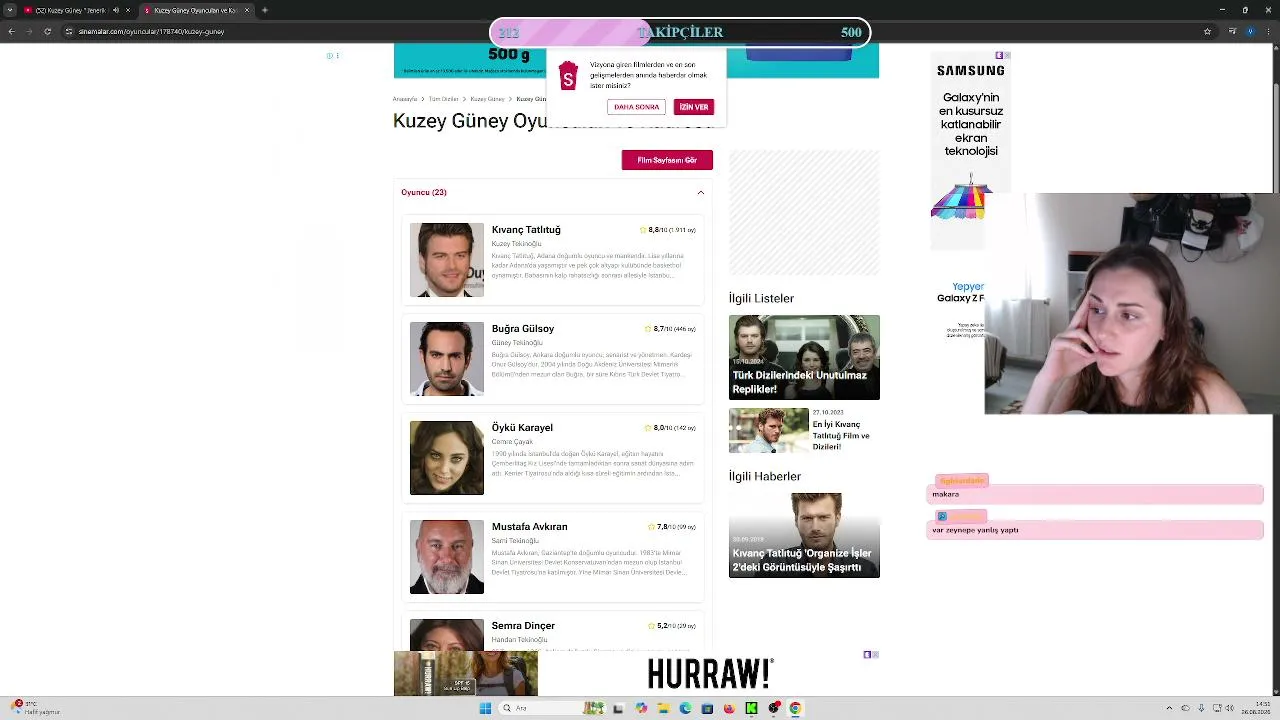Image resolution: width=1280 pixels, height=720 pixels.
Task: Mute the first tab's audio
Action: click(x=115, y=10)
